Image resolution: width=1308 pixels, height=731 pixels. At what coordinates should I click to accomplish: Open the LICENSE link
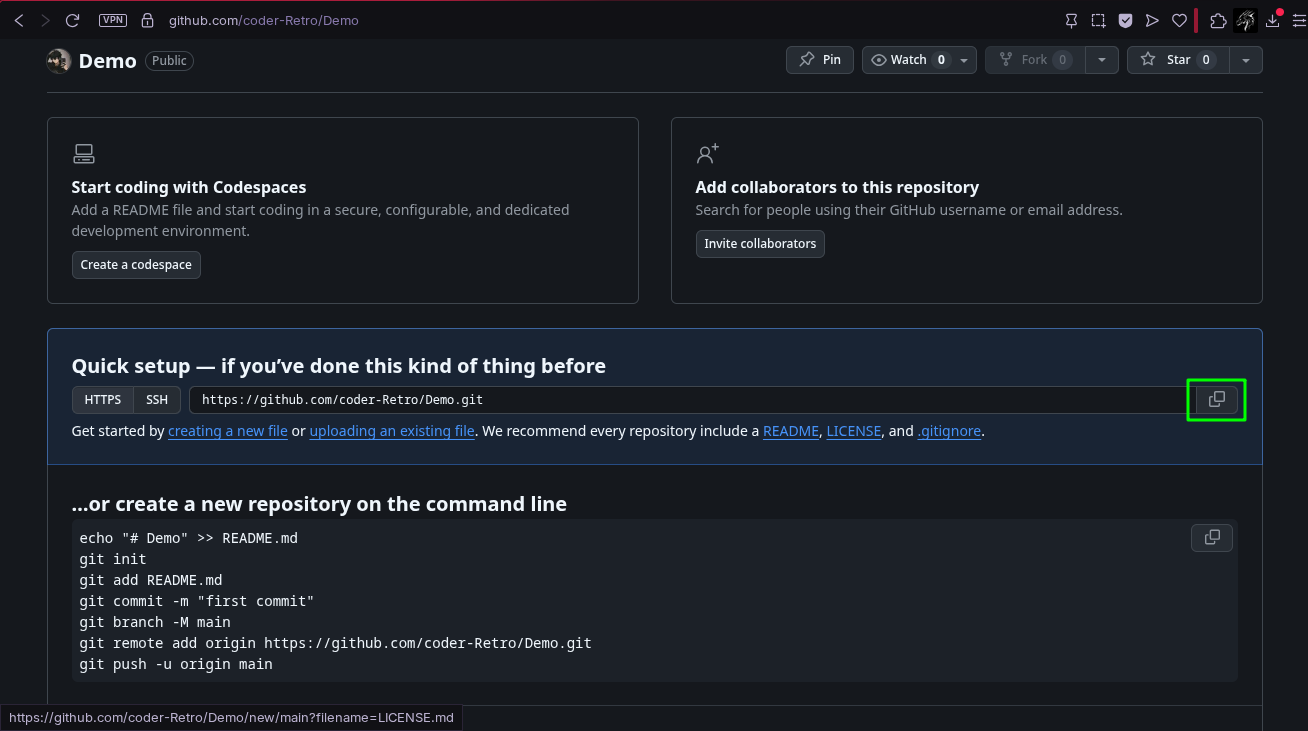pyautogui.click(x=854, y=431)
